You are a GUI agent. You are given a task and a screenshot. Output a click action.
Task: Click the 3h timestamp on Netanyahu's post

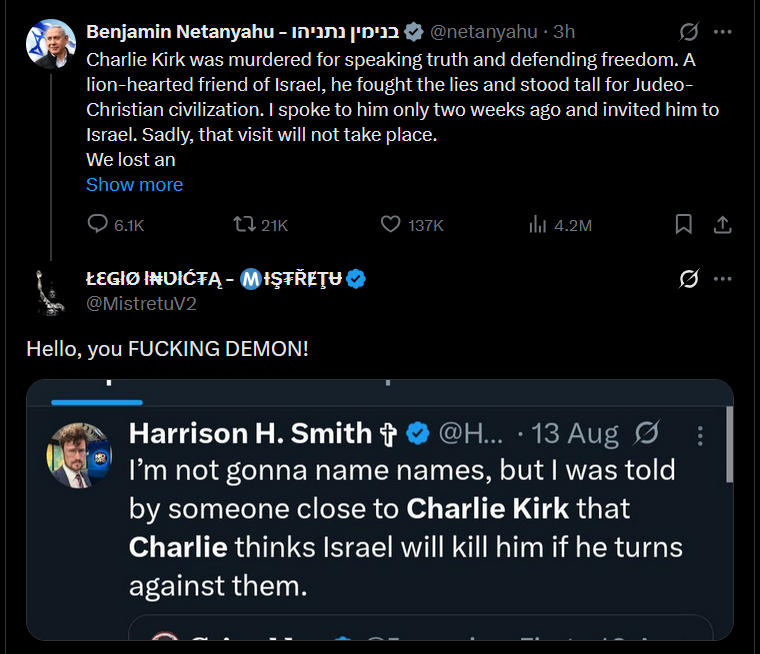click(x=563, y=33)
